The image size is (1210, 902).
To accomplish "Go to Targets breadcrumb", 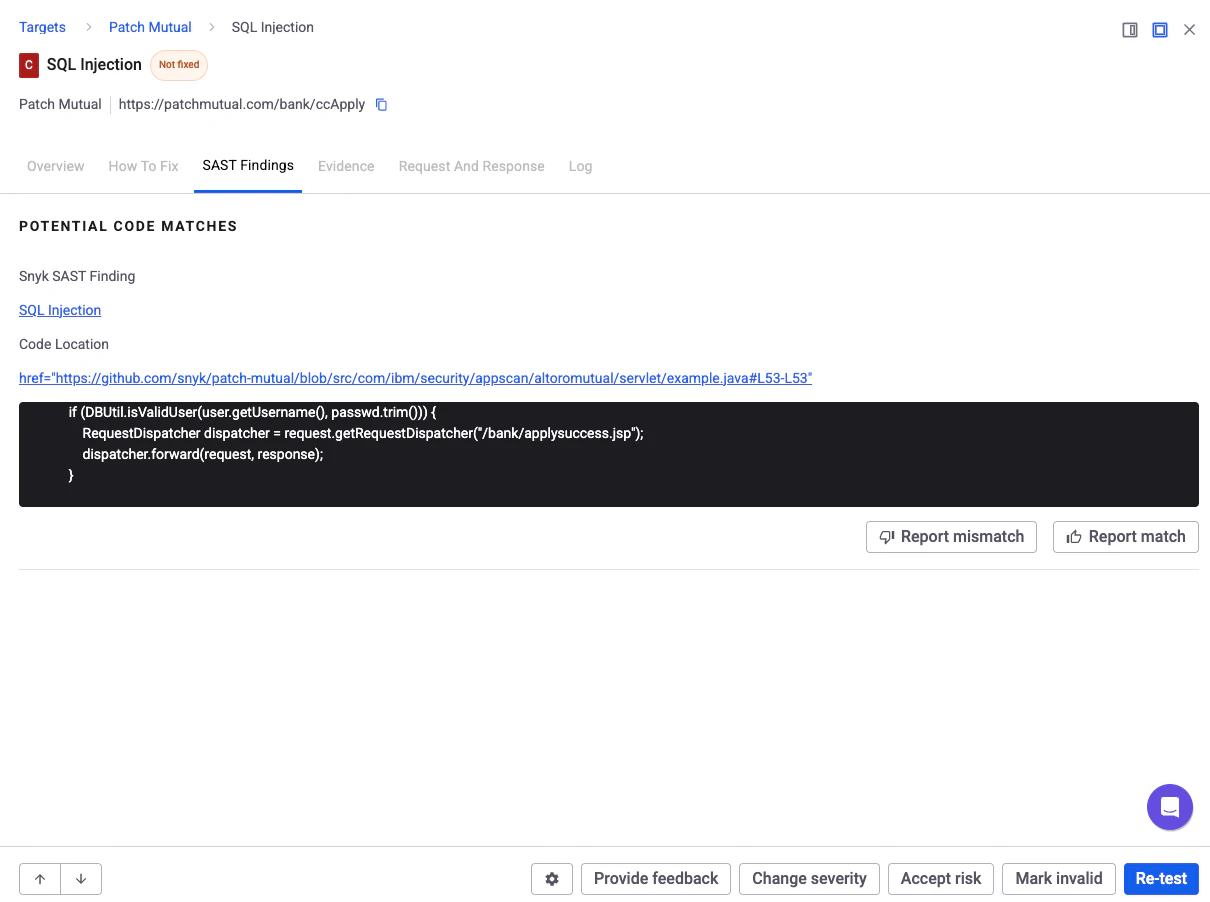I will 42,27.
